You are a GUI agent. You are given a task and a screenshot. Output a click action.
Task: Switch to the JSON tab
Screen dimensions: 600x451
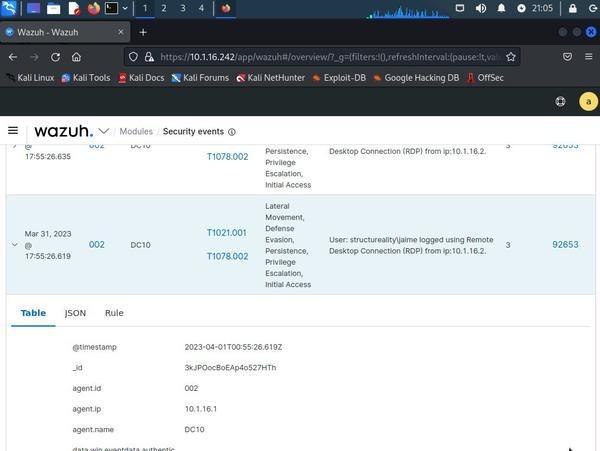point(75,313)
